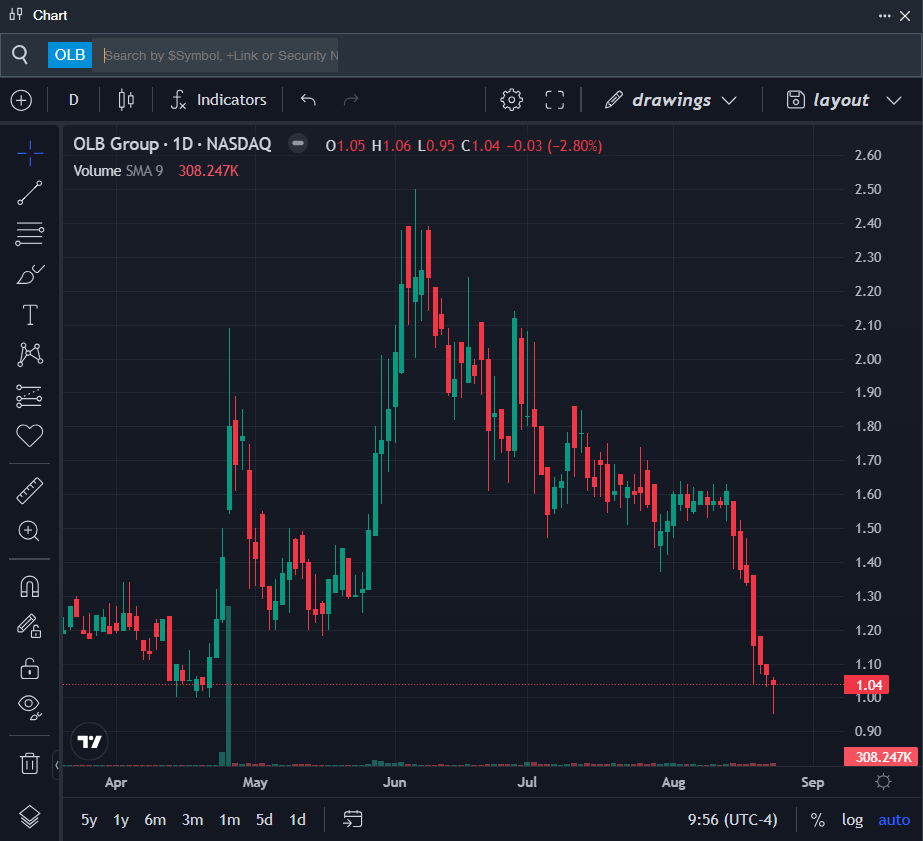Open the price scale settings gear

pyautogui.click(x=883, y=782)
